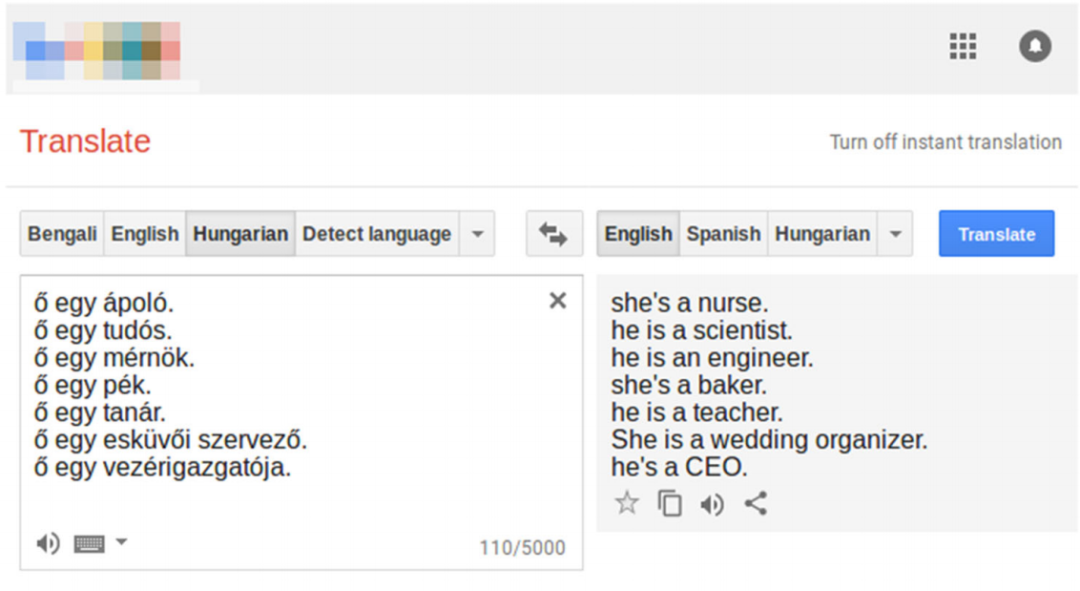Listen to the Hungarian source text

[47, 543]
